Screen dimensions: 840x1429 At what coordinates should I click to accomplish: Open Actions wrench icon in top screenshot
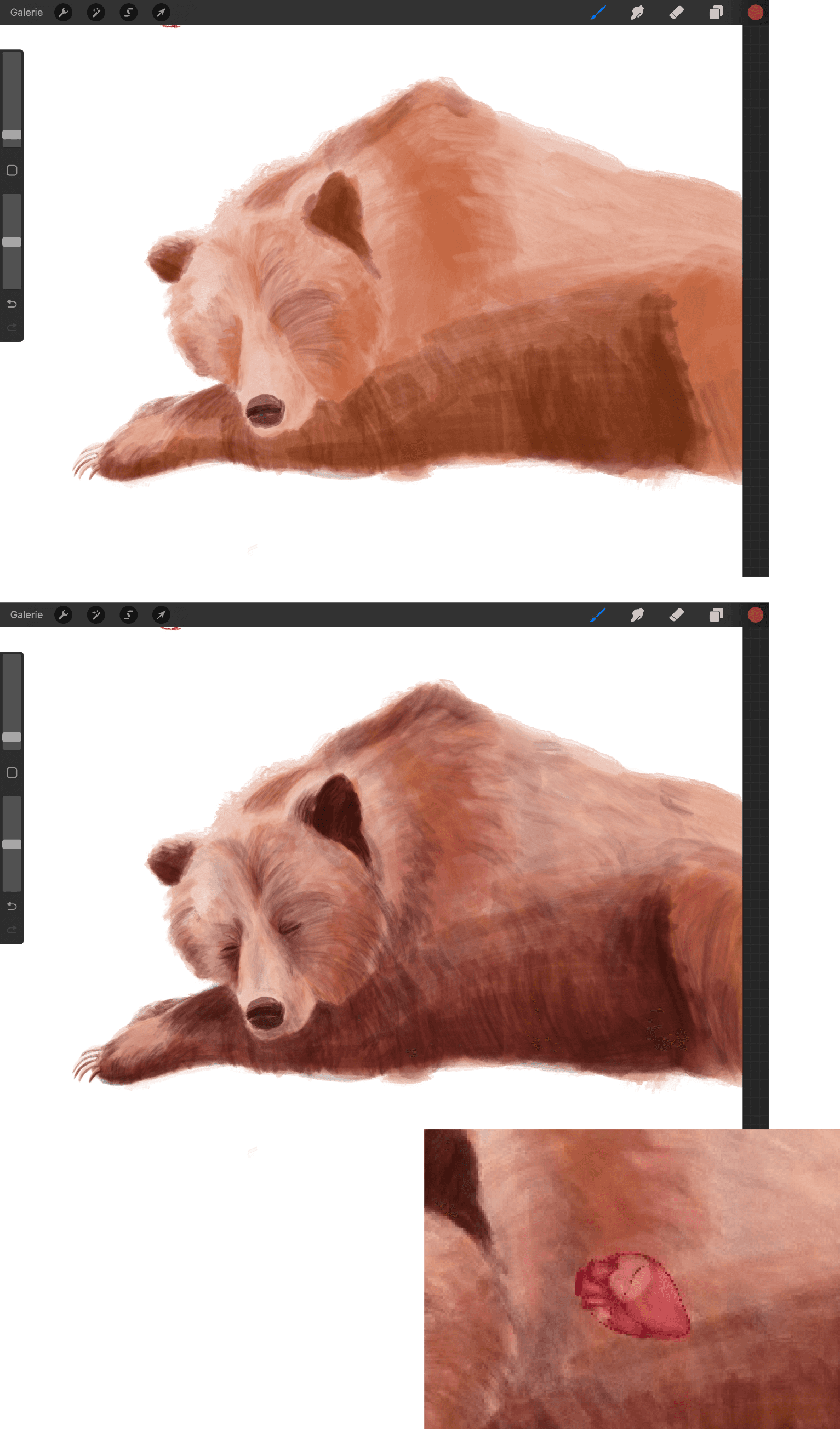64,13
